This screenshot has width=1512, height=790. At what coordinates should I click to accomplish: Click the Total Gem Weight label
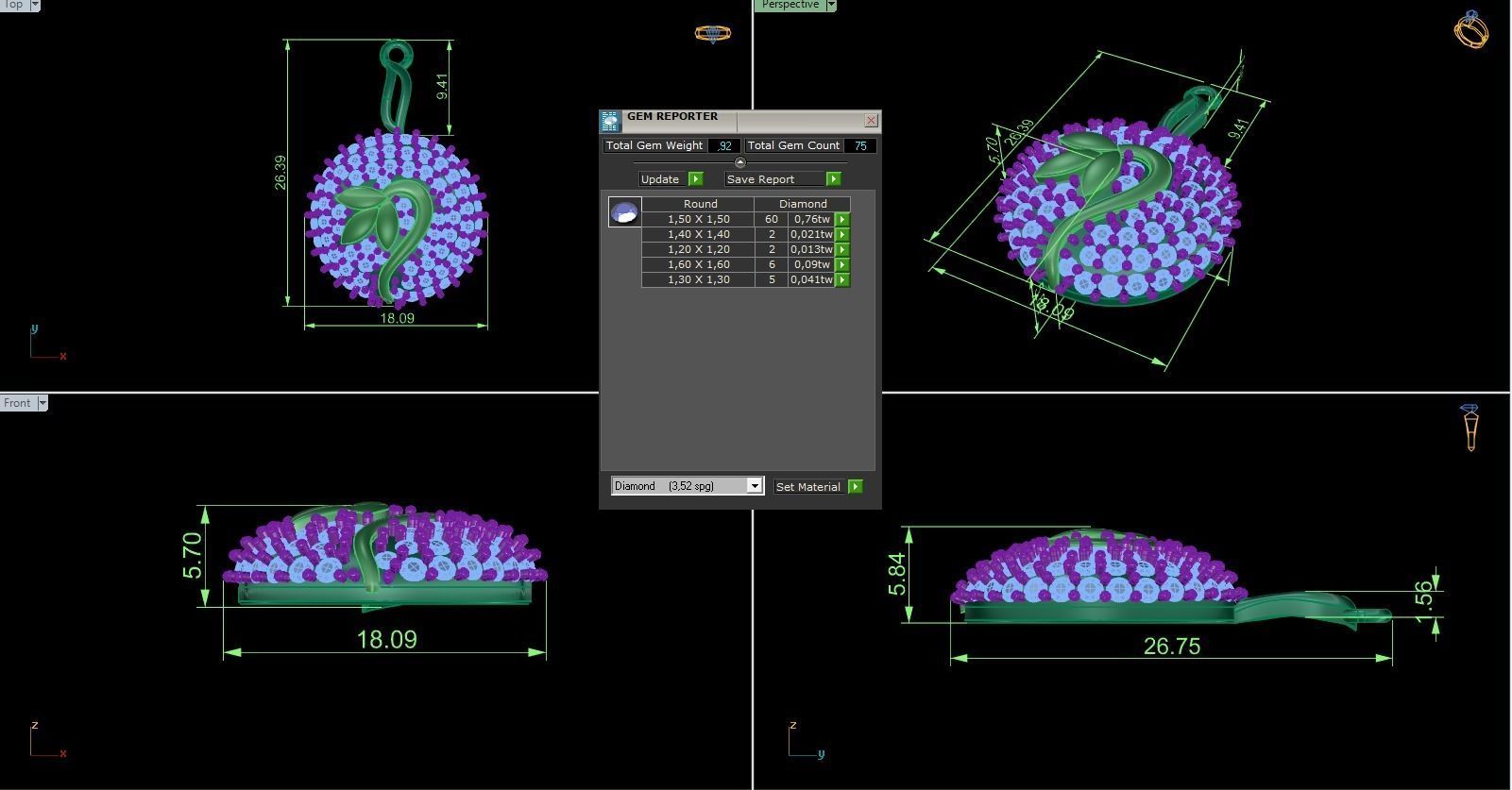tap(654, 145)
